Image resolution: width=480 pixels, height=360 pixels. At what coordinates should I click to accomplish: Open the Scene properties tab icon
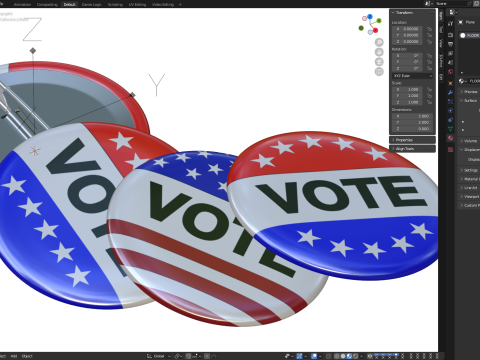coord(450,62)
